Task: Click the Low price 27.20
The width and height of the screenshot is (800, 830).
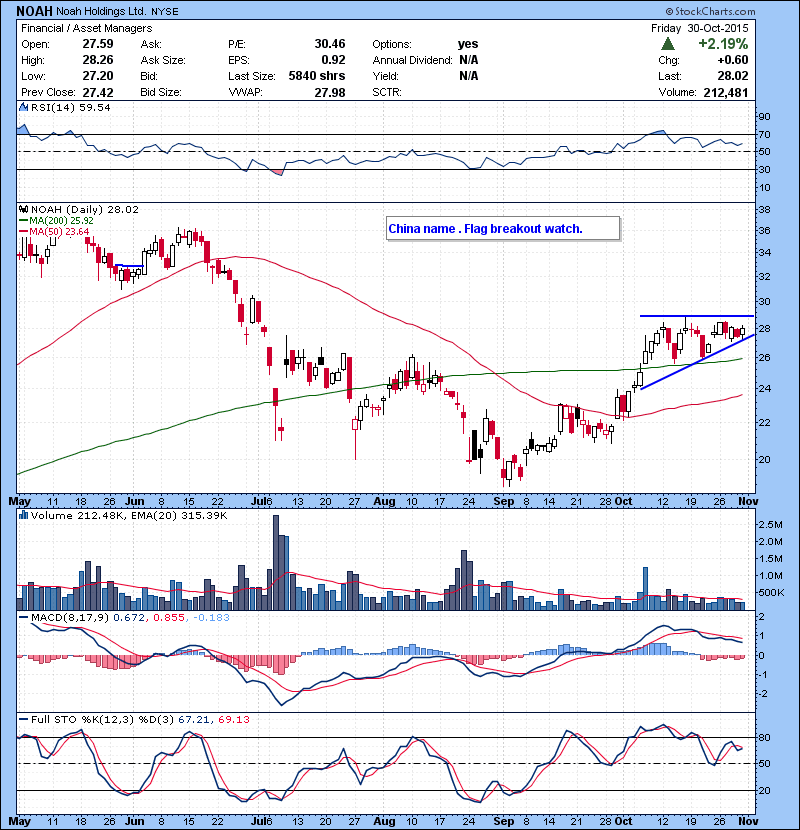Action: (x=97, y=76)
